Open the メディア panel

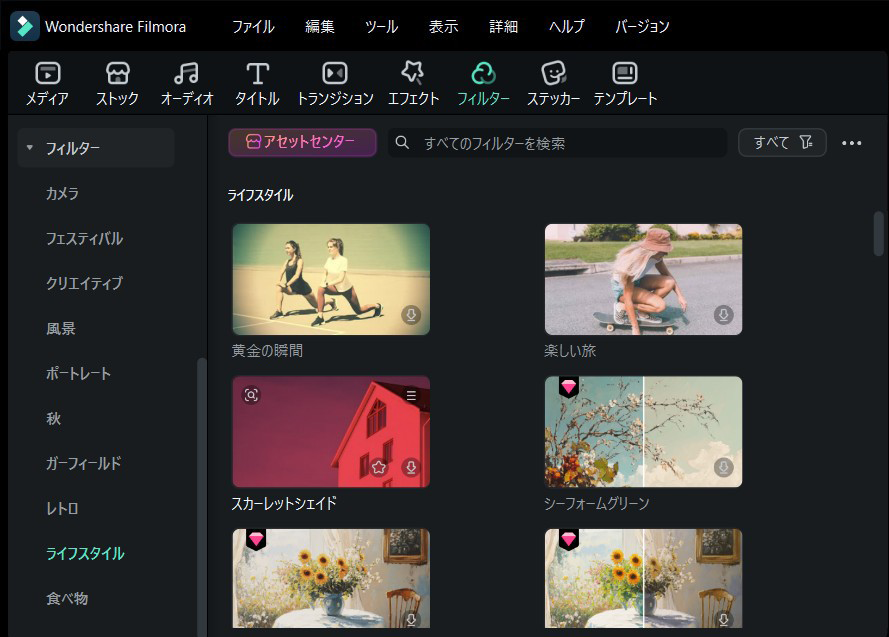click(46, 80)
